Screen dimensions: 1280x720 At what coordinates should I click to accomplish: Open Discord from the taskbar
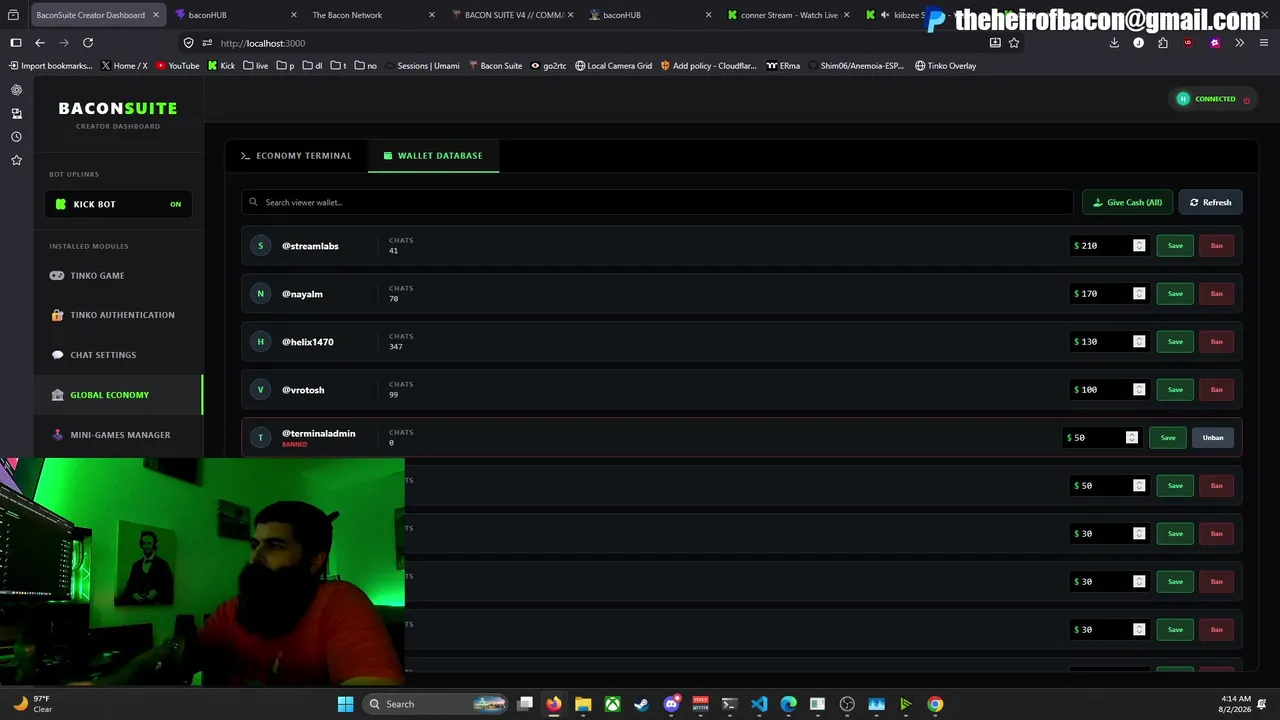[x=671, y=704]
